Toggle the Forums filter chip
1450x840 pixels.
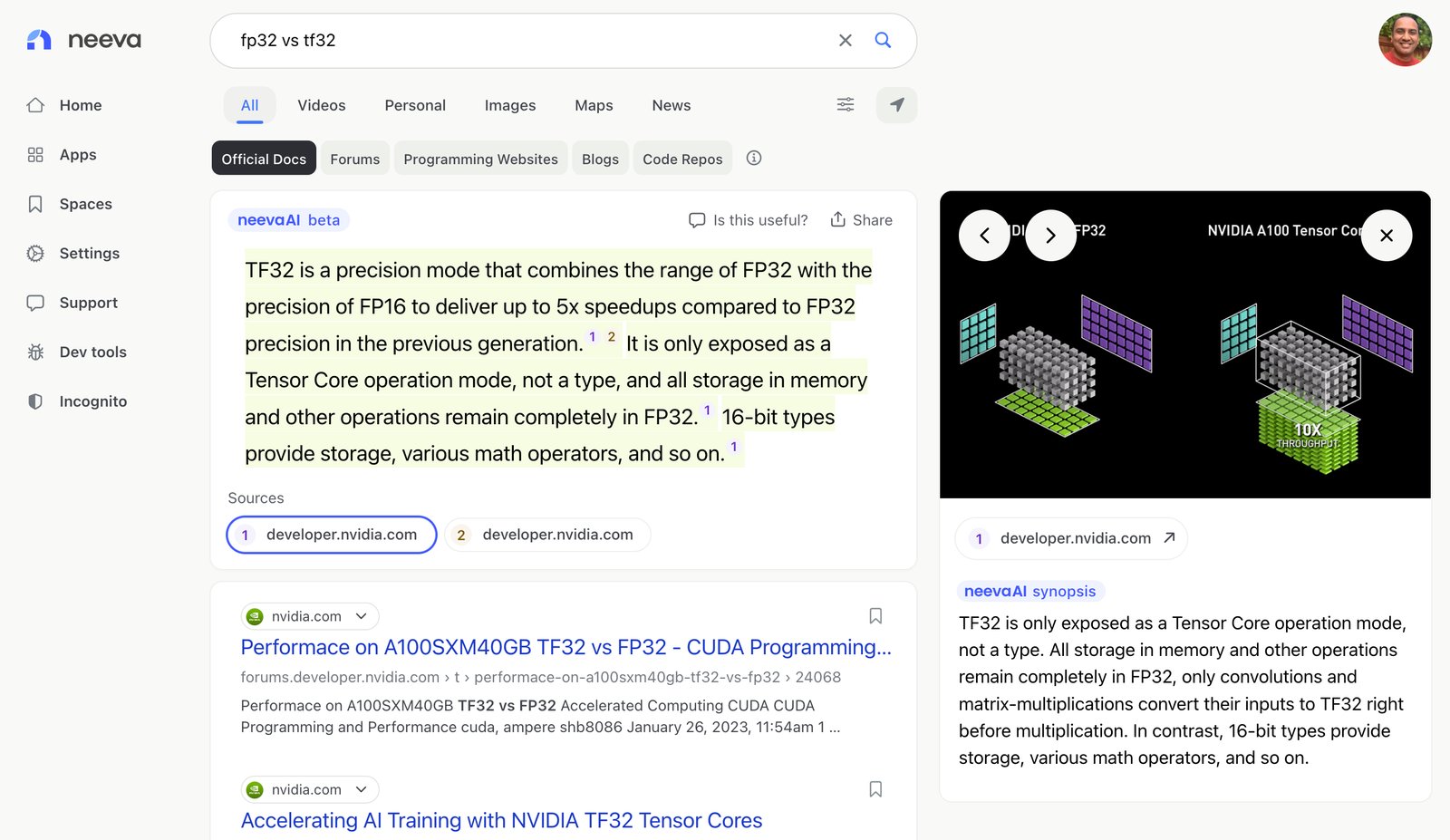coord(355,159)
